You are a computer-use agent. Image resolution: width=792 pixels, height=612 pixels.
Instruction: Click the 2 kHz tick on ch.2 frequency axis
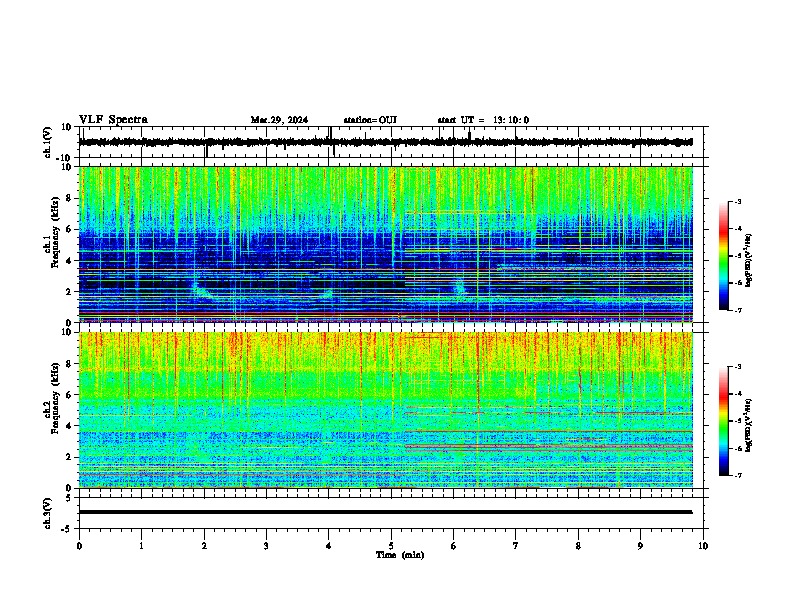[69, 457]
